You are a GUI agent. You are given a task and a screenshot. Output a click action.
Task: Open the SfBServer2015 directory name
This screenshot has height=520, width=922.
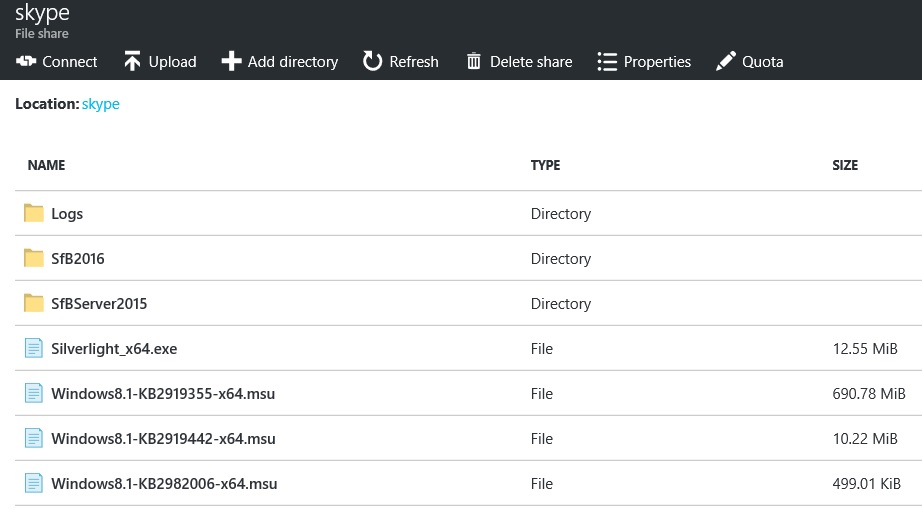pos(99,304)
